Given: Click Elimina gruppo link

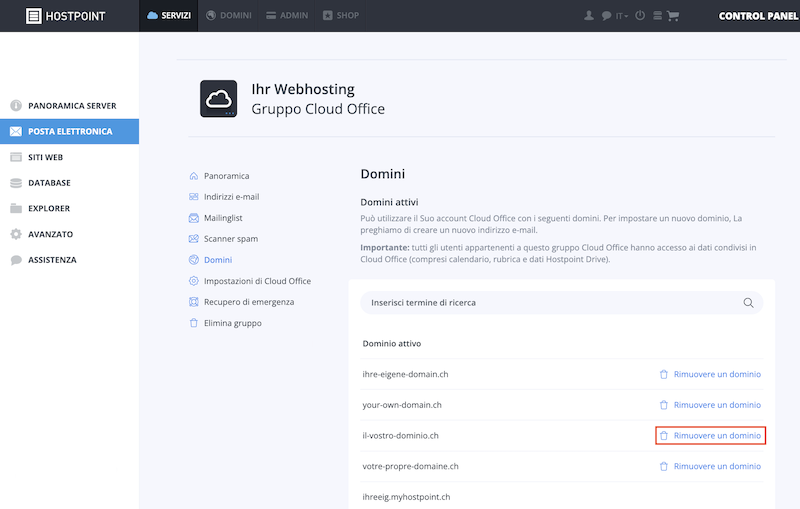Looking at the screenshot, I should pos(233,323).
